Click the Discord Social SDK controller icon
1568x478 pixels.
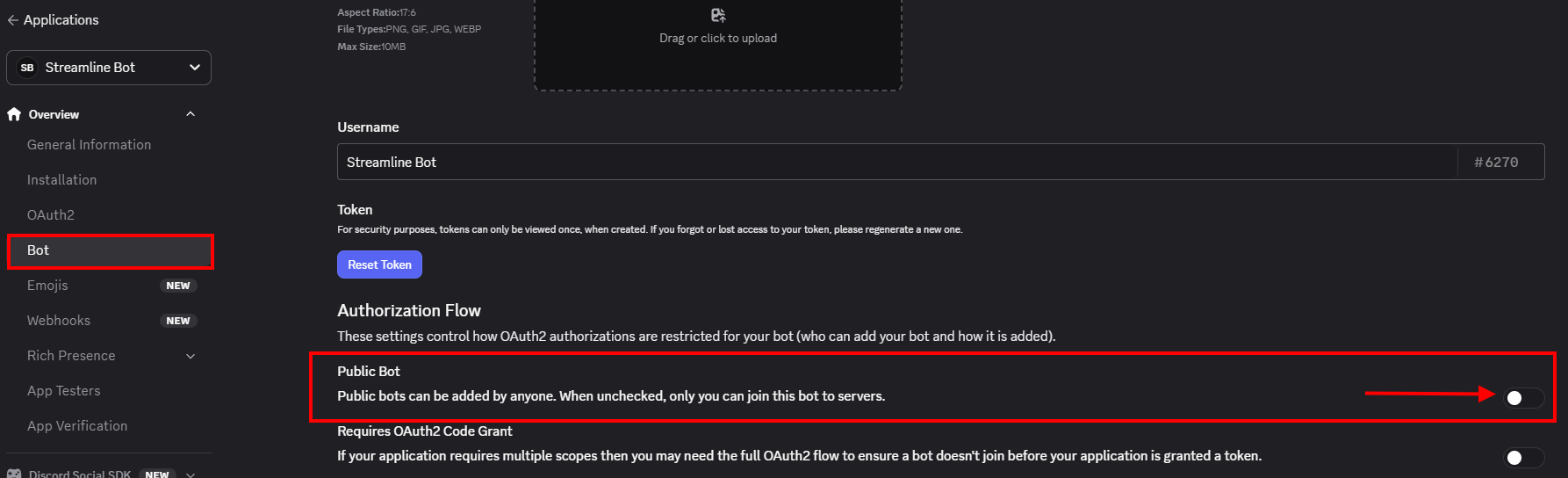pyautogui.click(x=14, y=474)
